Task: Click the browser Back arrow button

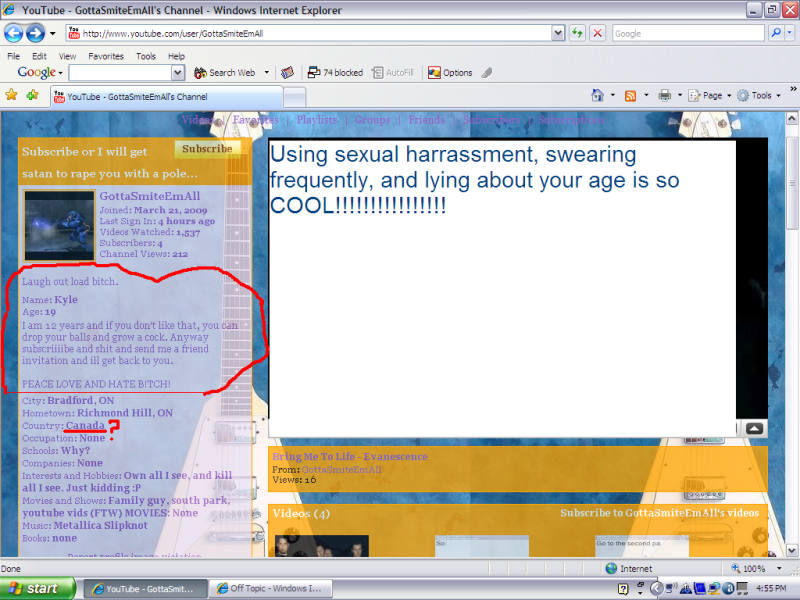Action: click(x=14, y=34)
